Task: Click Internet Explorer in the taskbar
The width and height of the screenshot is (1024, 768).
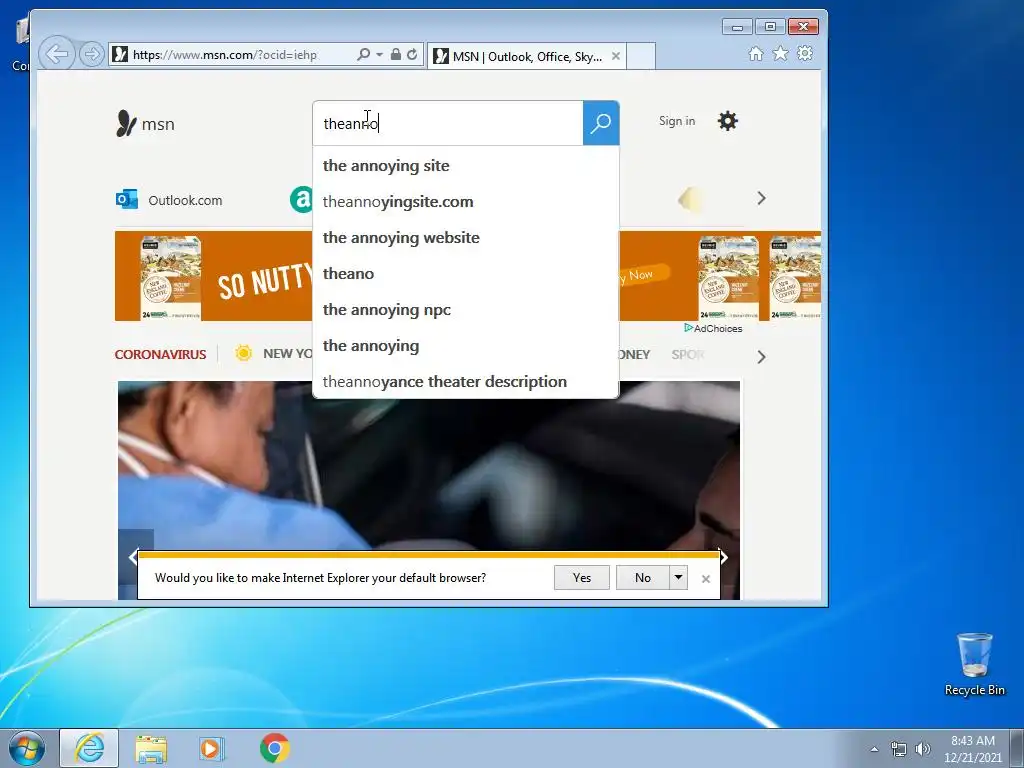Action: pyautogui.click(x=89, y=748)
